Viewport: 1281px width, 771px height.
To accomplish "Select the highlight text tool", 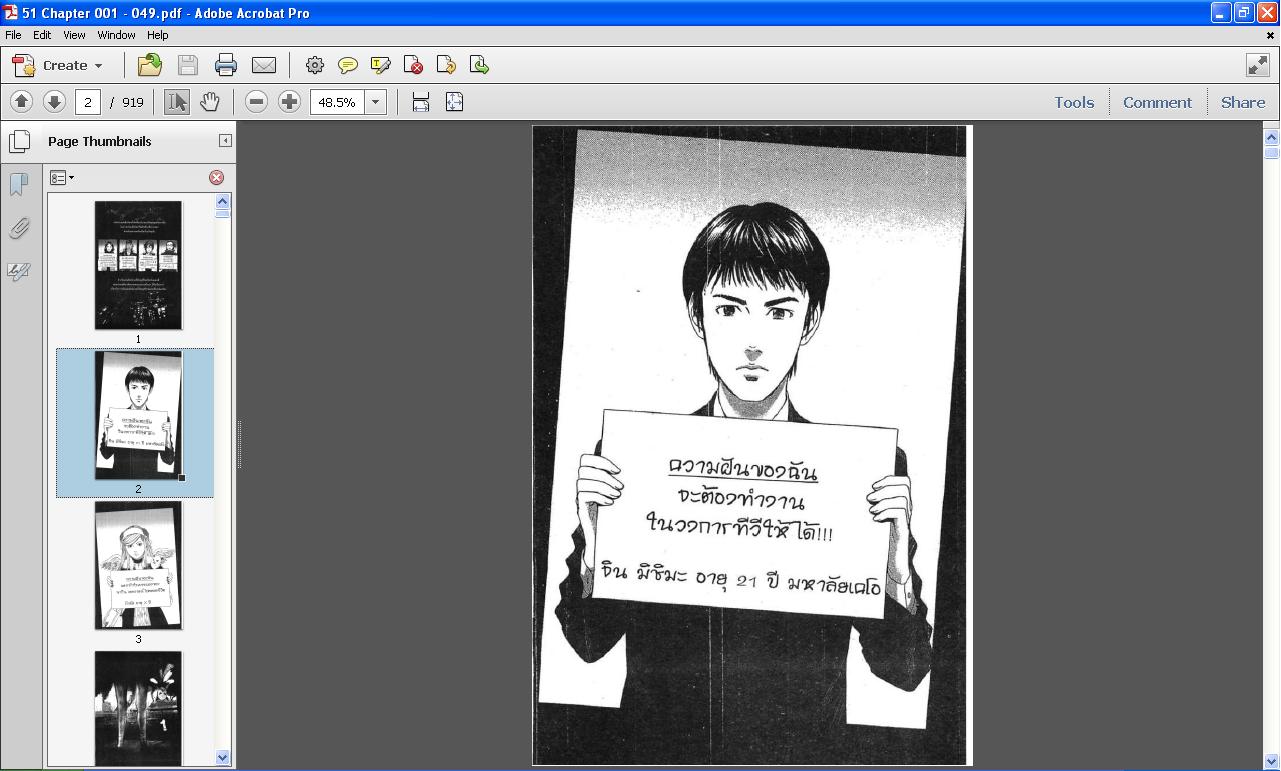I will click(381, 65).
